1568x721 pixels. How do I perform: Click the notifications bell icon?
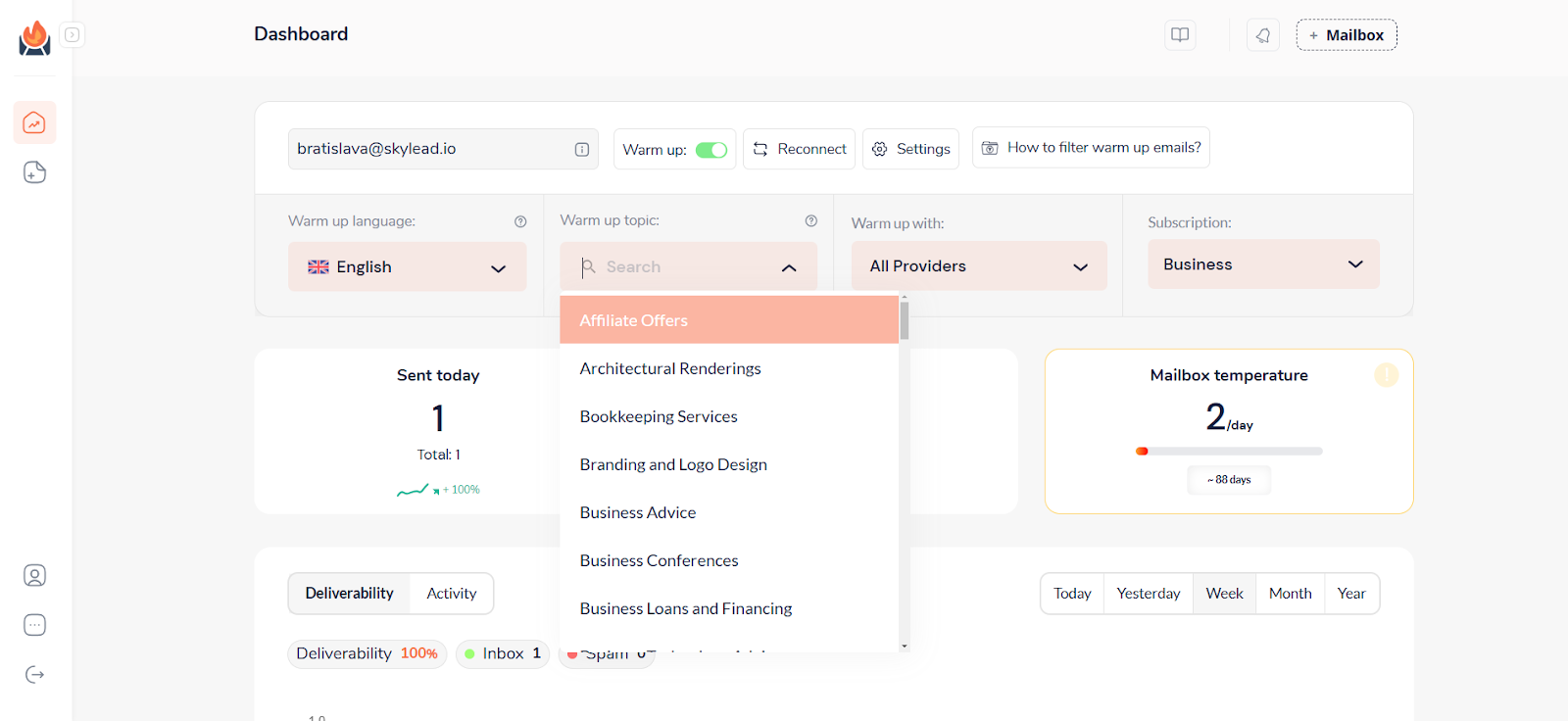(x=1262, y=35)
